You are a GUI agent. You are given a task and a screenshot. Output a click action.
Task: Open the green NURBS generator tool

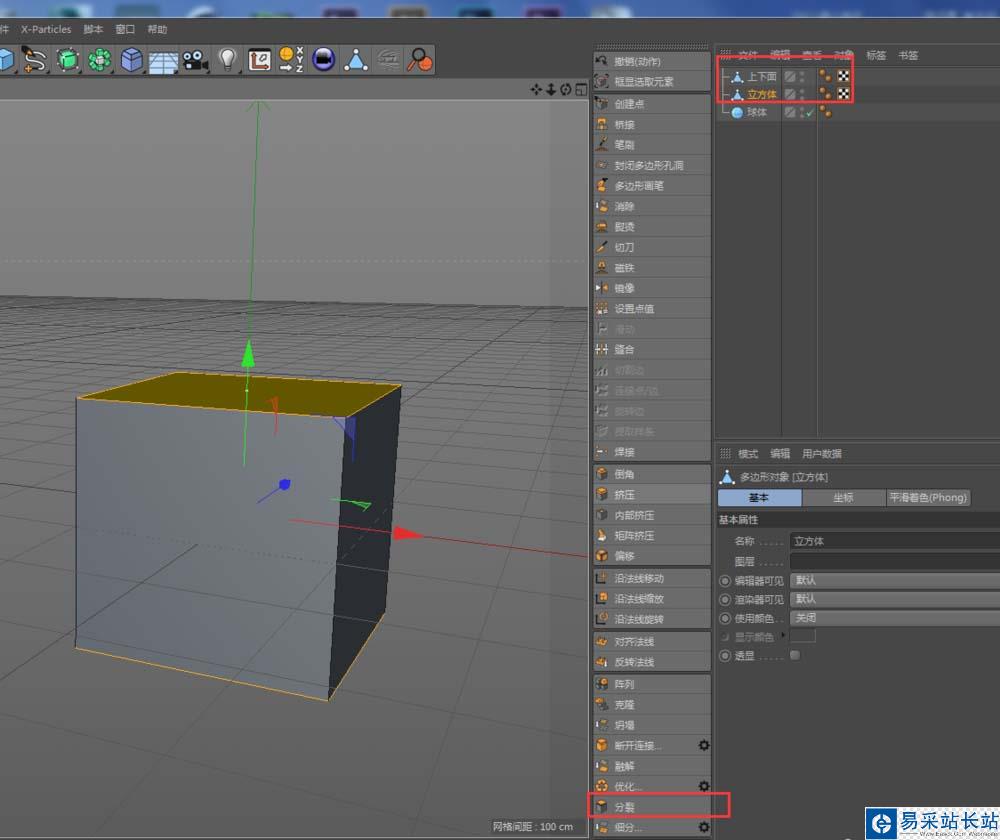[68, 60]
